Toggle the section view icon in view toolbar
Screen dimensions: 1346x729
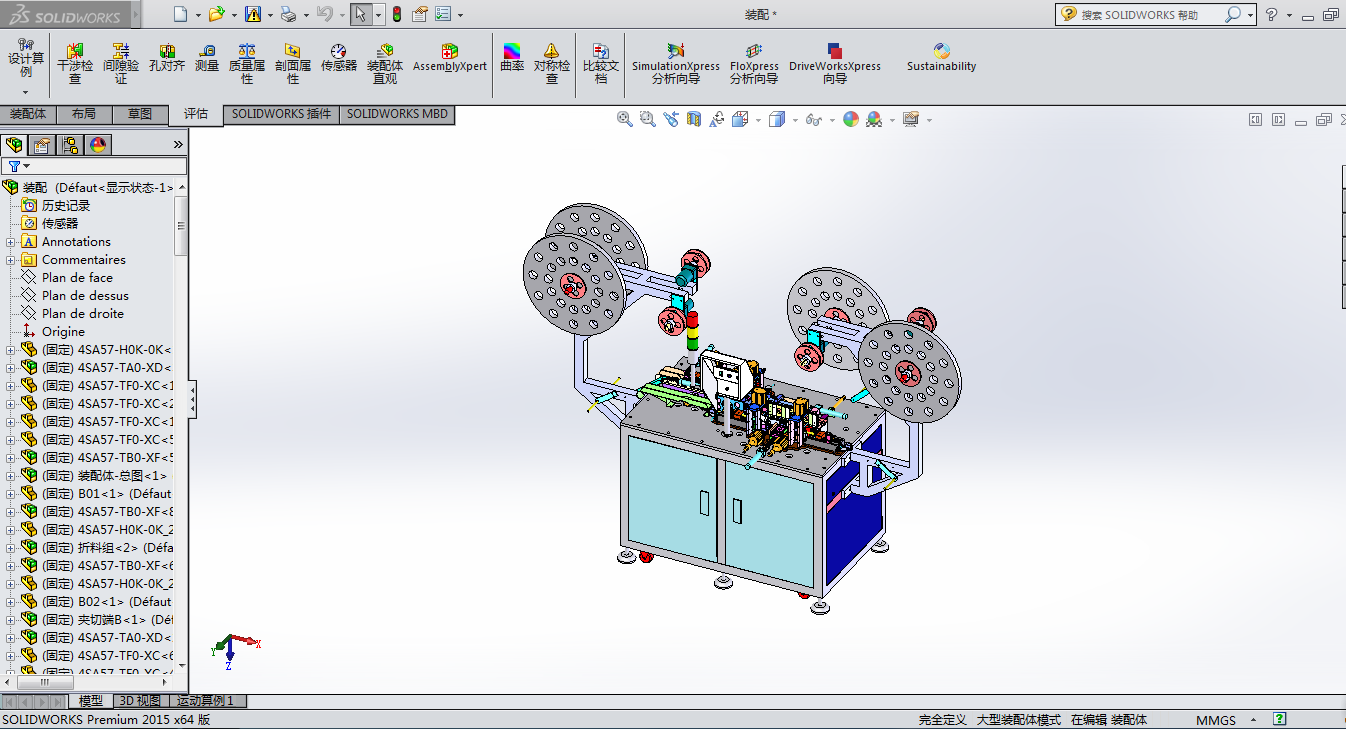tap(693, 120)
